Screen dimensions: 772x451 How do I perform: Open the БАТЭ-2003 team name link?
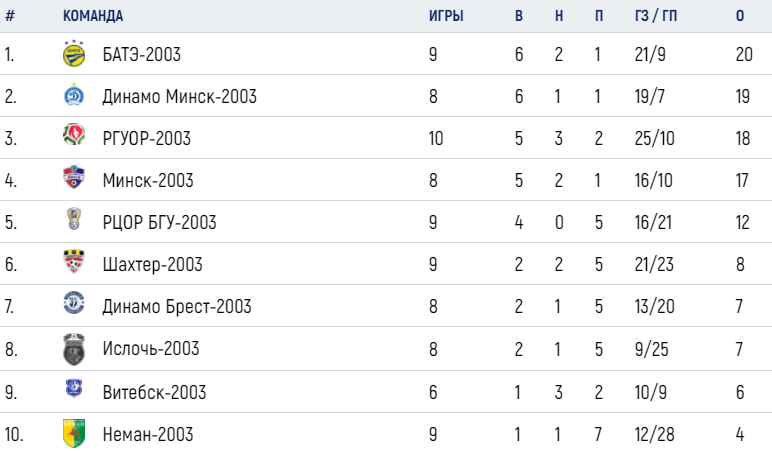tap(142, 54)
